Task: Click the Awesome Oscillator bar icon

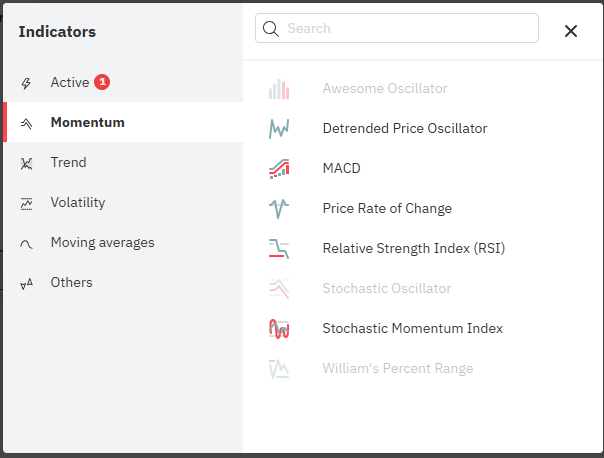Action: 279,89
